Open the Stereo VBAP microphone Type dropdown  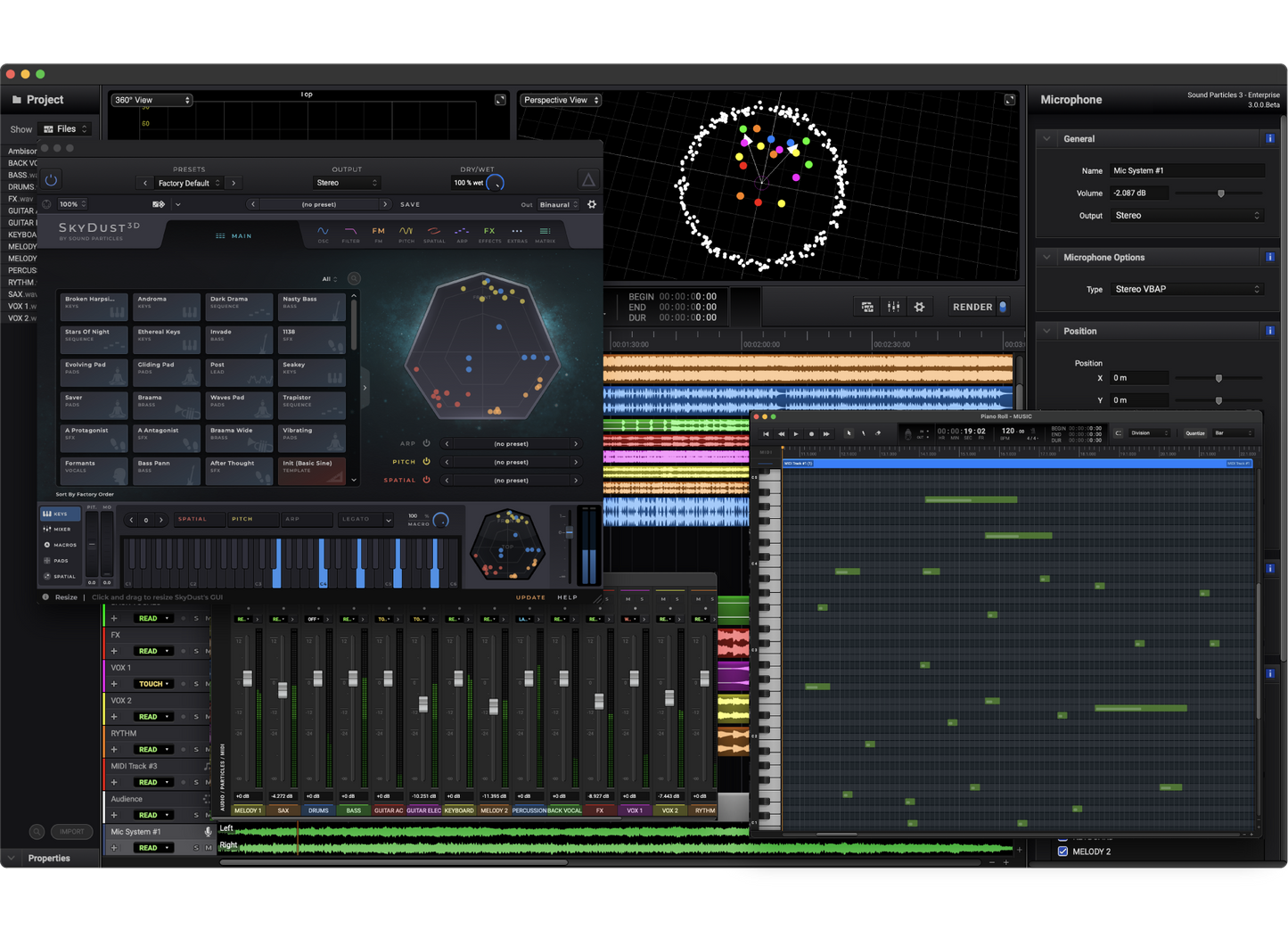point(1187,289)
